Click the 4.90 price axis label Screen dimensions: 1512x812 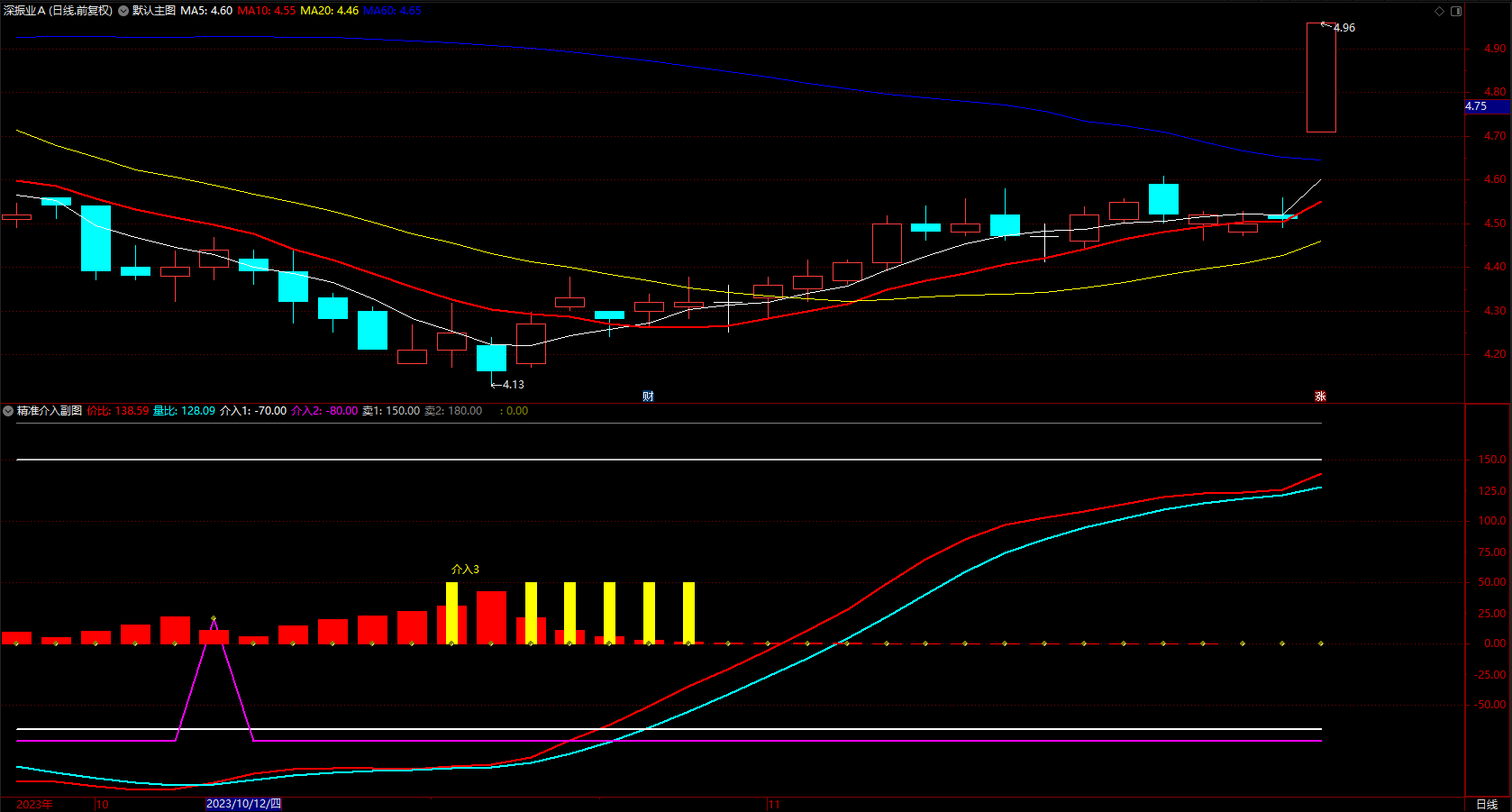[x=1495, y=49]
